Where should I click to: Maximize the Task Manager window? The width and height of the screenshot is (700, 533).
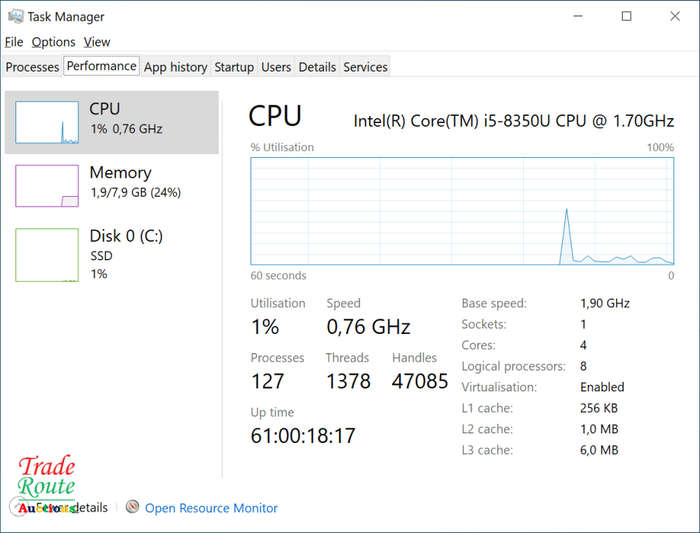[x=626, y=17]
